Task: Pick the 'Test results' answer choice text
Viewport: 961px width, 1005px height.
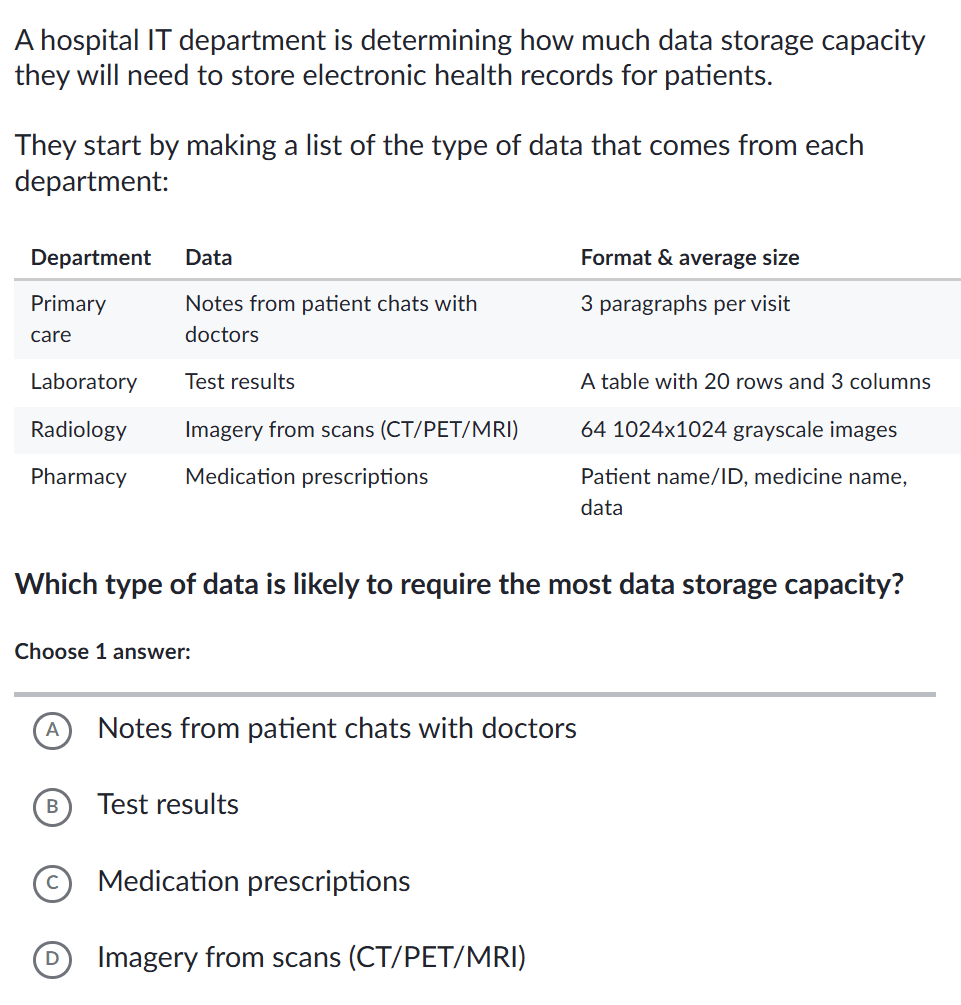Action: [168, 805]
